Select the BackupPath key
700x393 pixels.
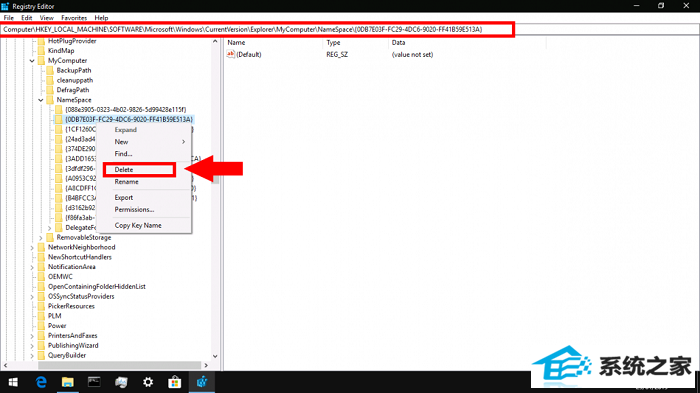coord(74,71)
